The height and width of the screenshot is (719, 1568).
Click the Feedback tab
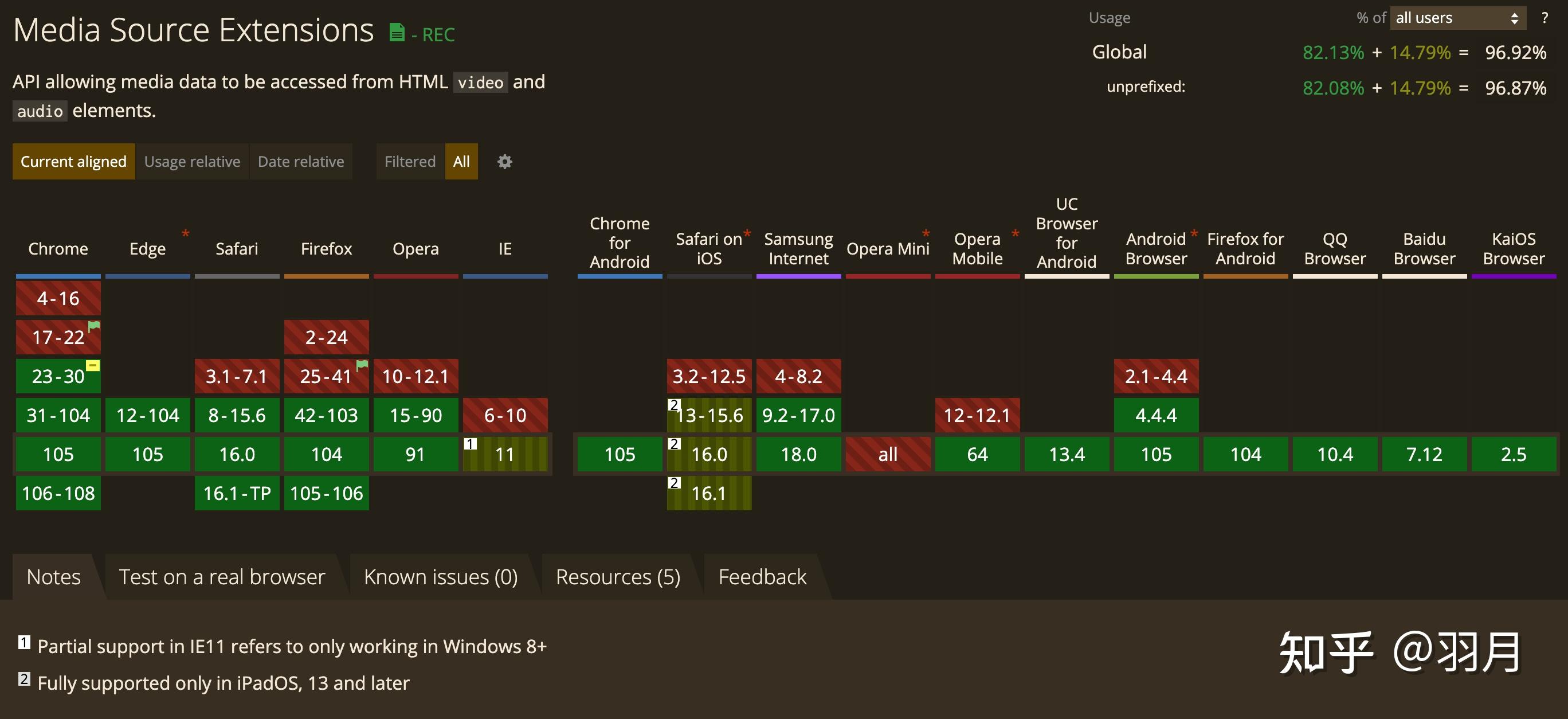[762, 577]
